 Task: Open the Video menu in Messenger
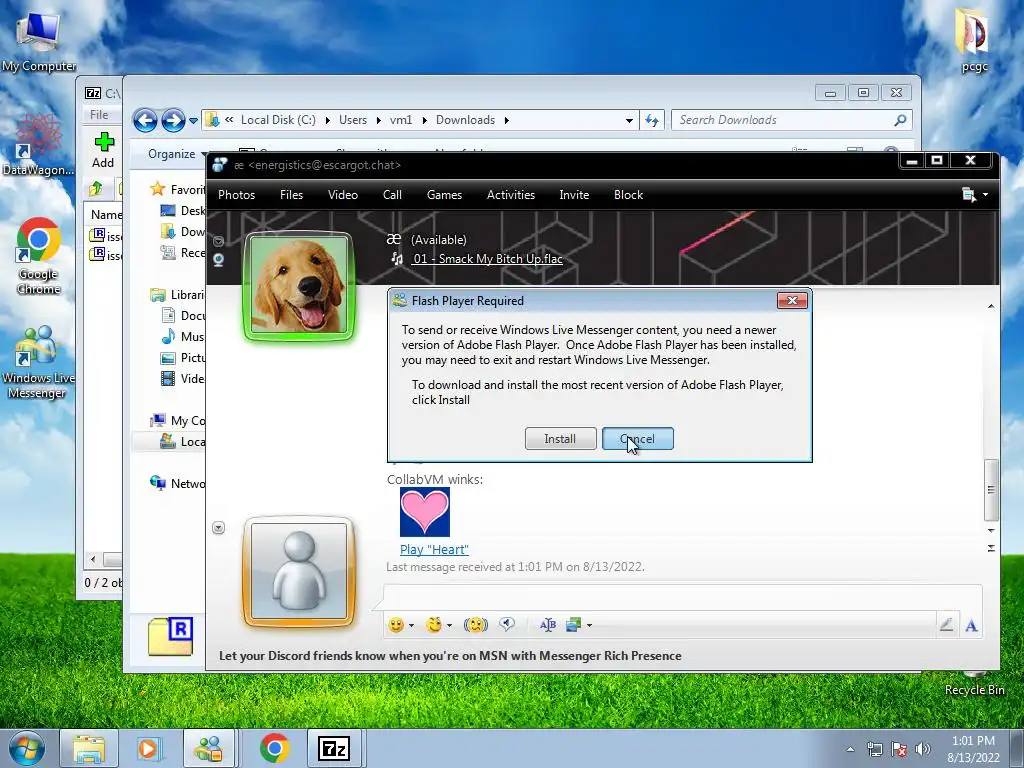[x=343, y=195]
